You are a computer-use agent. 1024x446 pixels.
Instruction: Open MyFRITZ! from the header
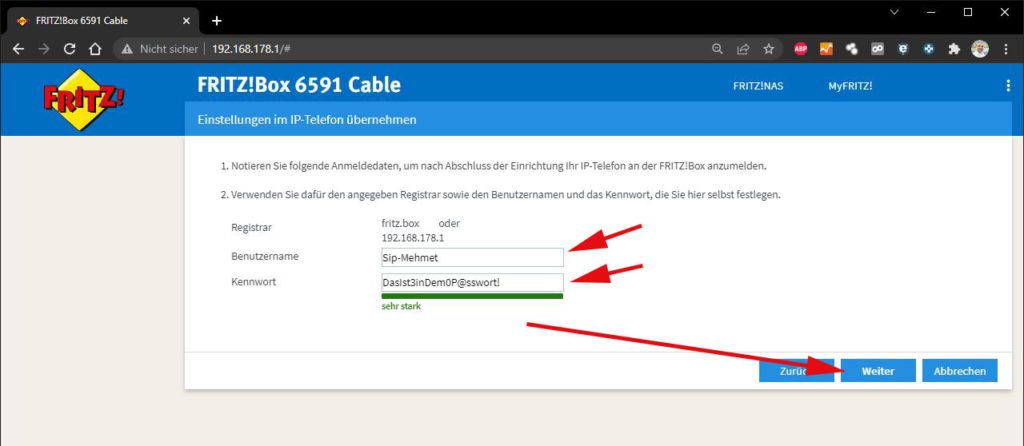click(850, 86)
